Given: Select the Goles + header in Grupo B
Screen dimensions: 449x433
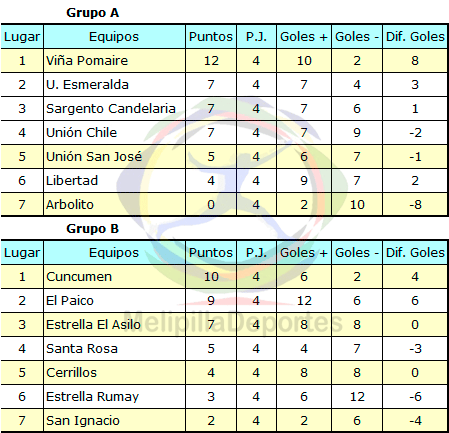Looking at the screenshot, I should tap(304, 252).
